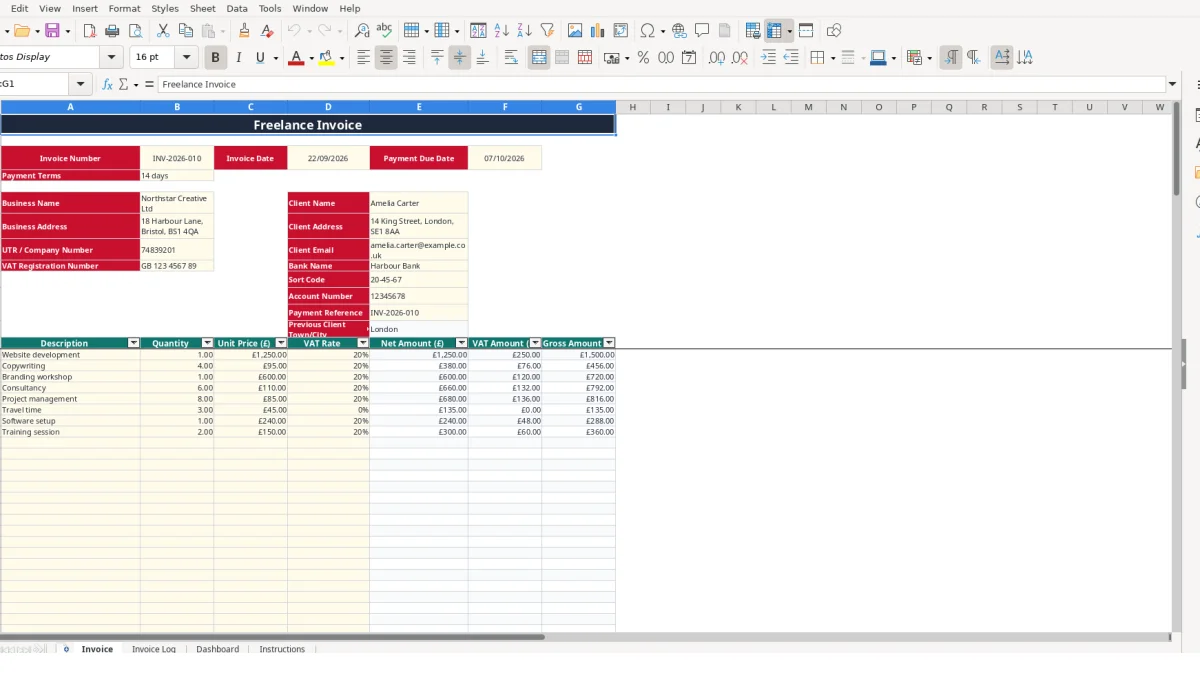Open the Quantity column filter dropdown
This screenshot has width=1200, height=675.
[208, 343]
